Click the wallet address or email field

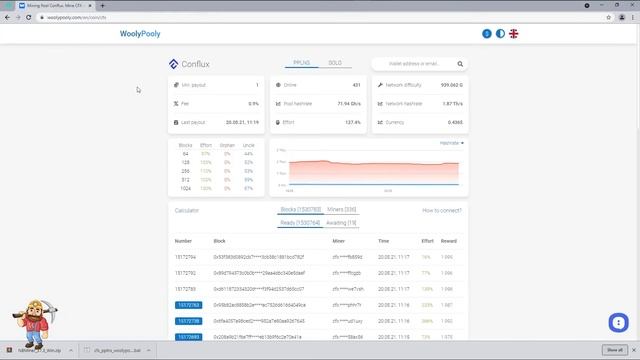click(413, 64)
